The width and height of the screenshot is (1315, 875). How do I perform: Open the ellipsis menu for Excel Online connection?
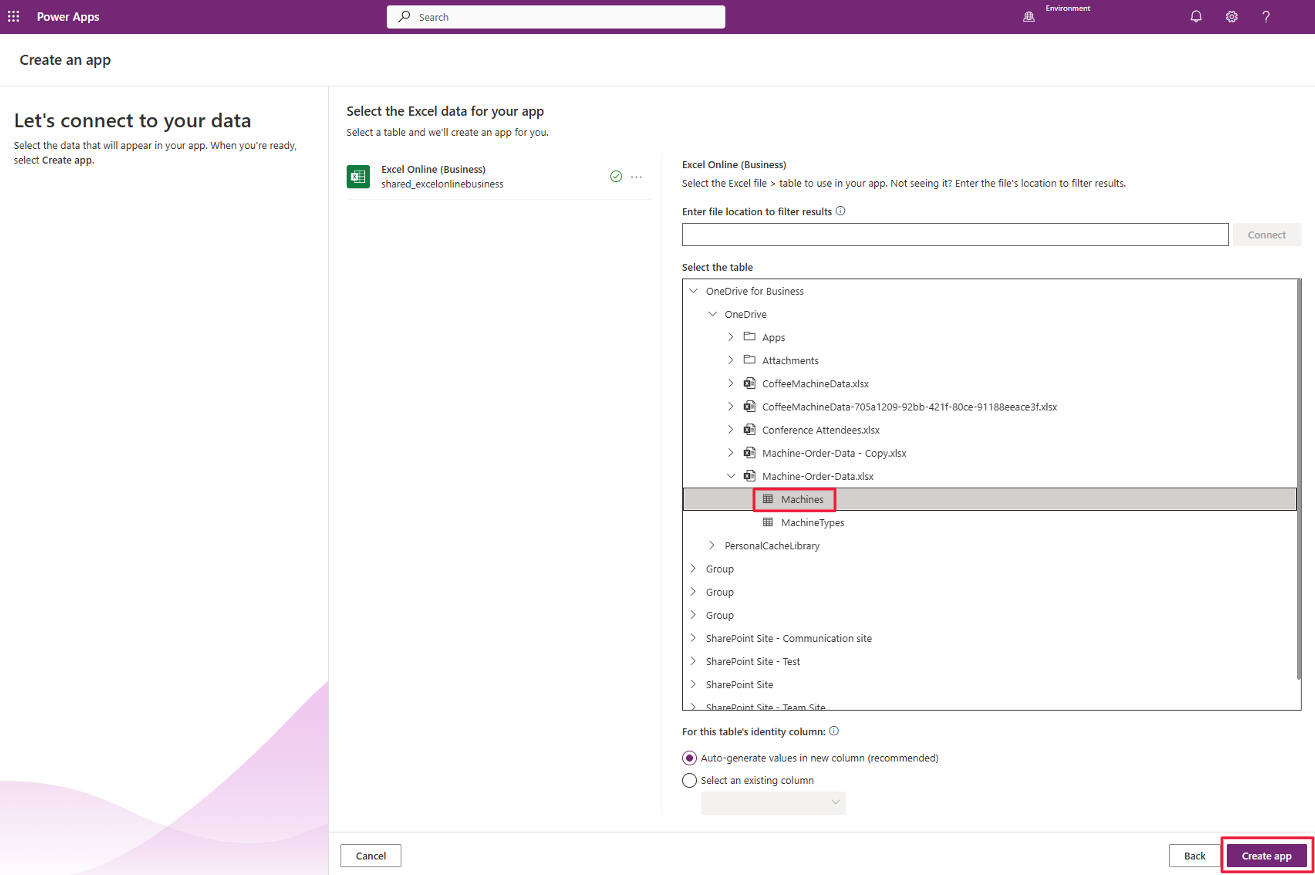click(x=637, y=177)
